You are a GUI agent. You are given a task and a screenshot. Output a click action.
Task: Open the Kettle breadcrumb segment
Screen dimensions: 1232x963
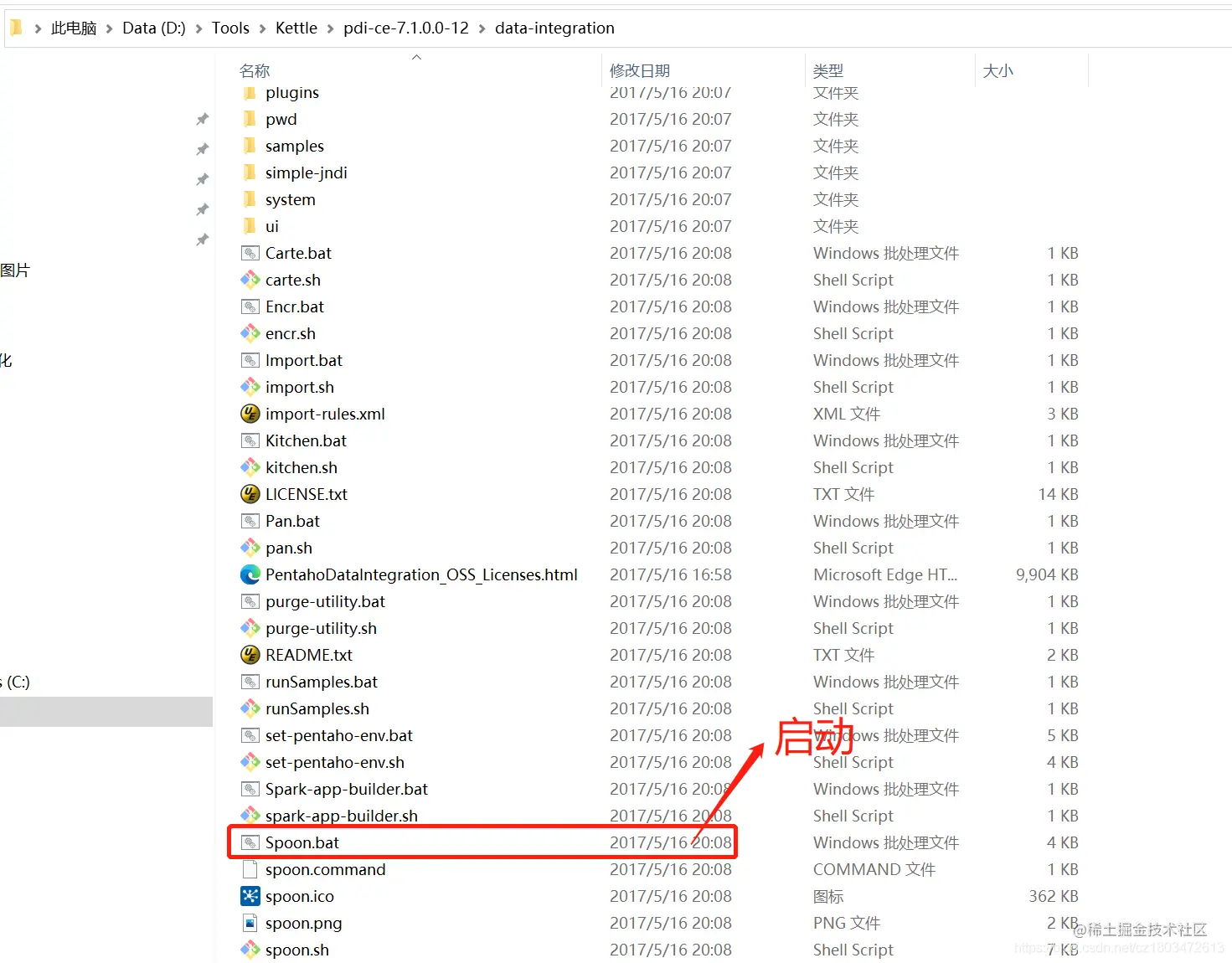[296, 28]
